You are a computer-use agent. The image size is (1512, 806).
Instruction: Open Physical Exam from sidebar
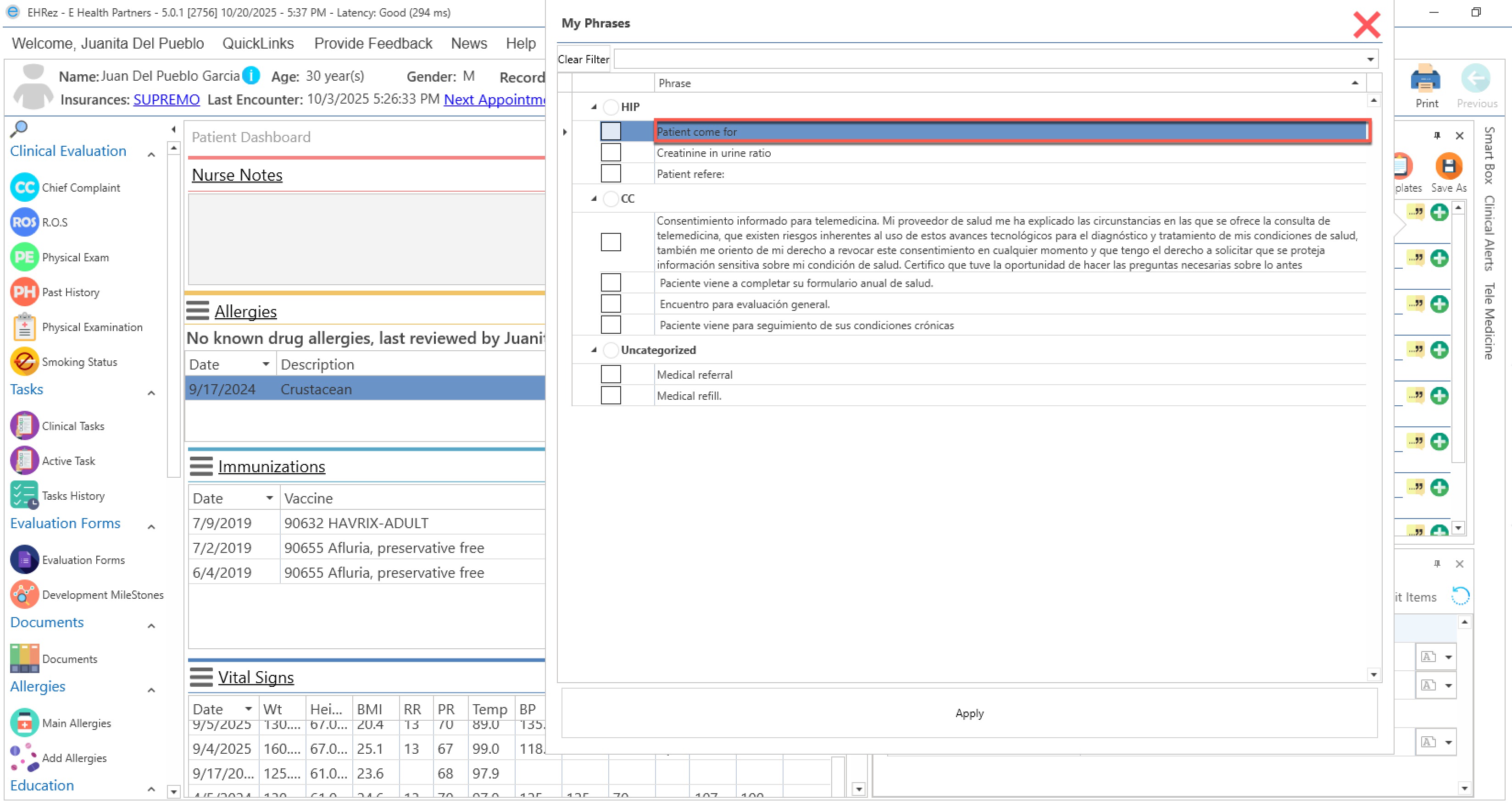coord(24,257)
